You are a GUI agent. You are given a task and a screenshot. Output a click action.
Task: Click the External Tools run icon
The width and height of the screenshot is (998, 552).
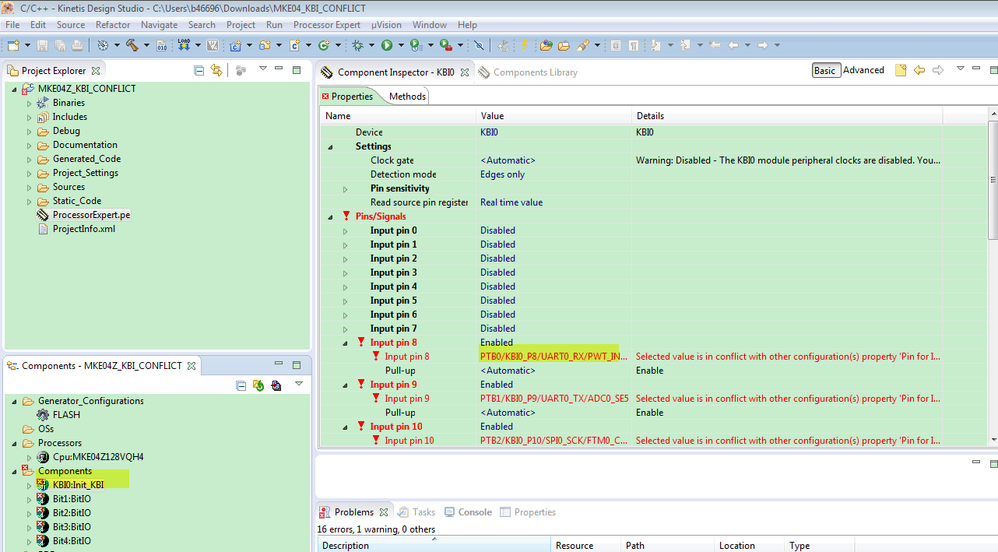pyautogui.click(x=446, y=45)
